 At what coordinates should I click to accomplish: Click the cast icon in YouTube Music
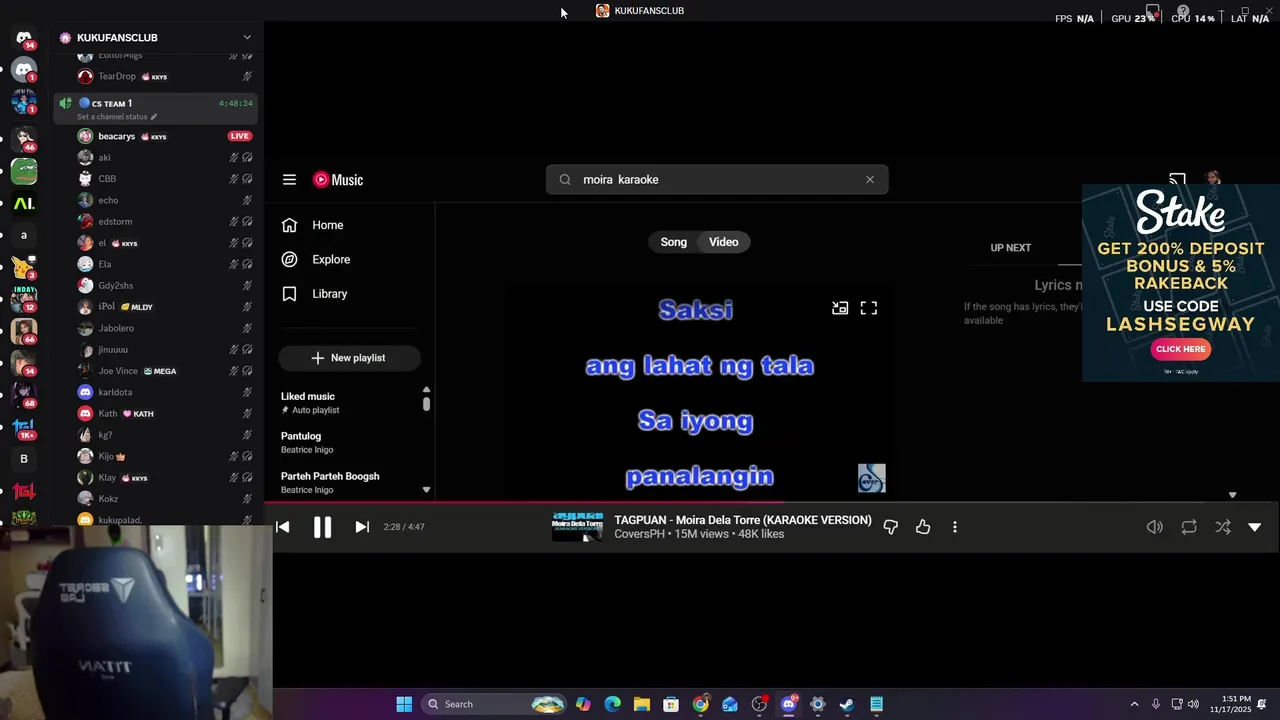(x=1177, y=180)
